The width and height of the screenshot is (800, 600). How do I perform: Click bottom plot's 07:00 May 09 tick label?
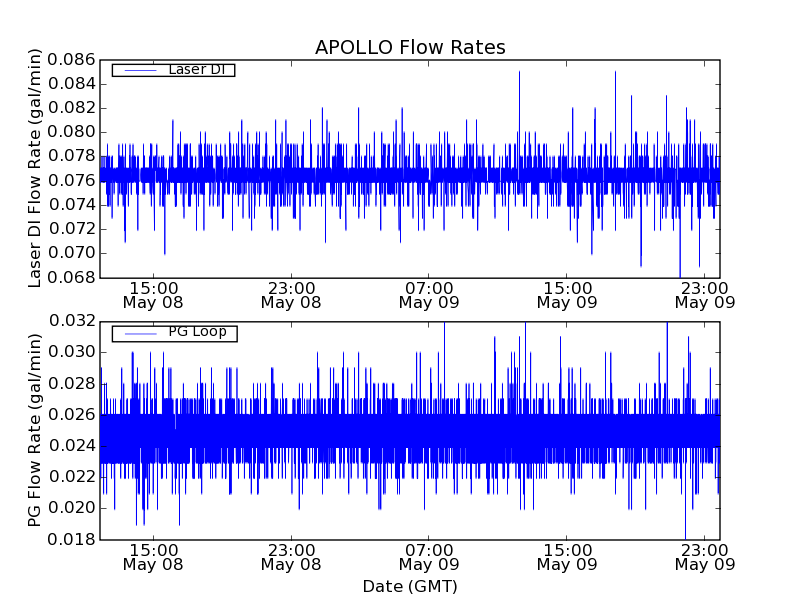[x=429, y=556]
